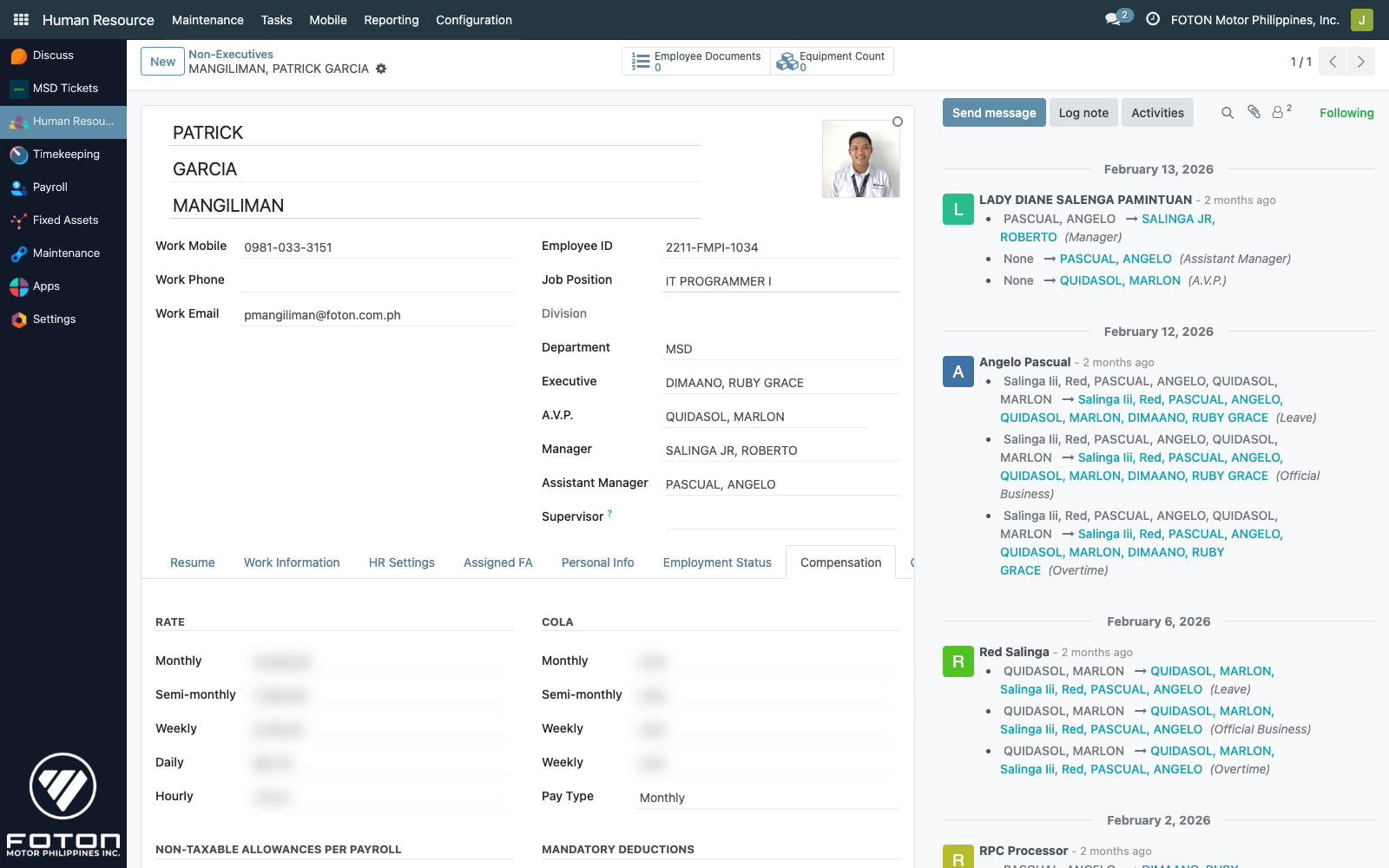Click the Work Phone input field
This screenshot has width=1389, height=868.
coord(378,280)
